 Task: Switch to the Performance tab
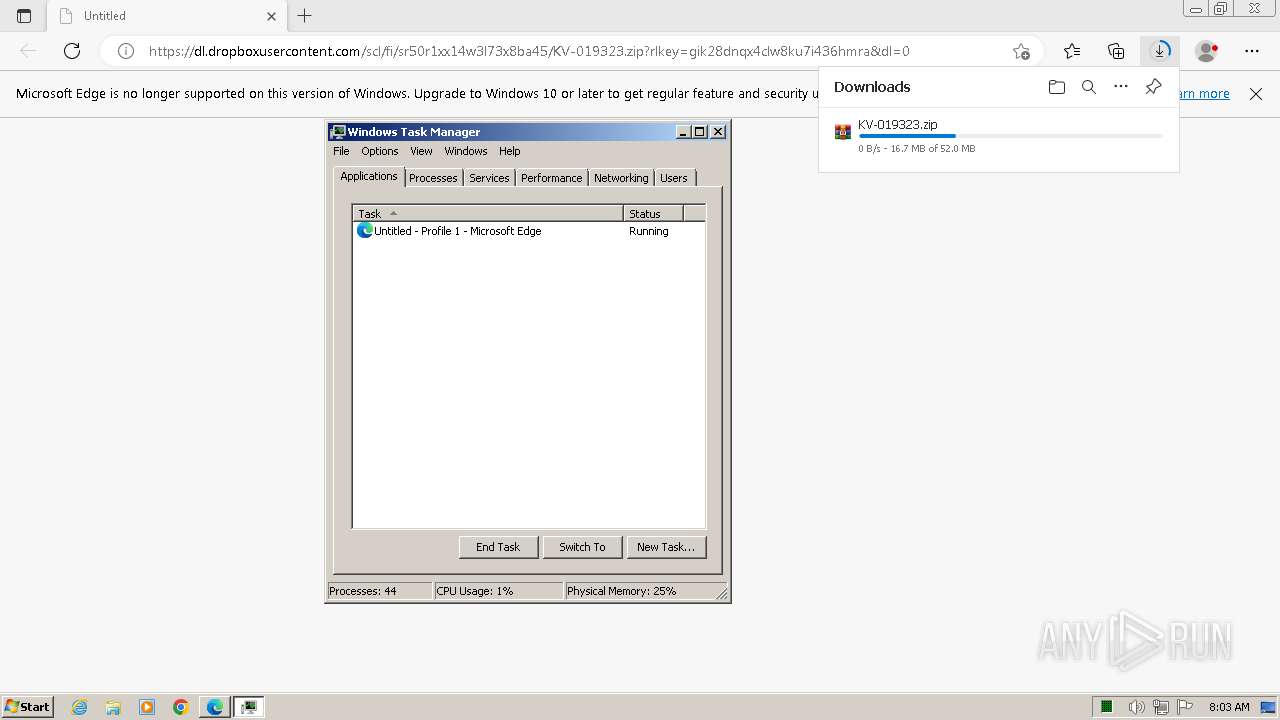point(551,178)
